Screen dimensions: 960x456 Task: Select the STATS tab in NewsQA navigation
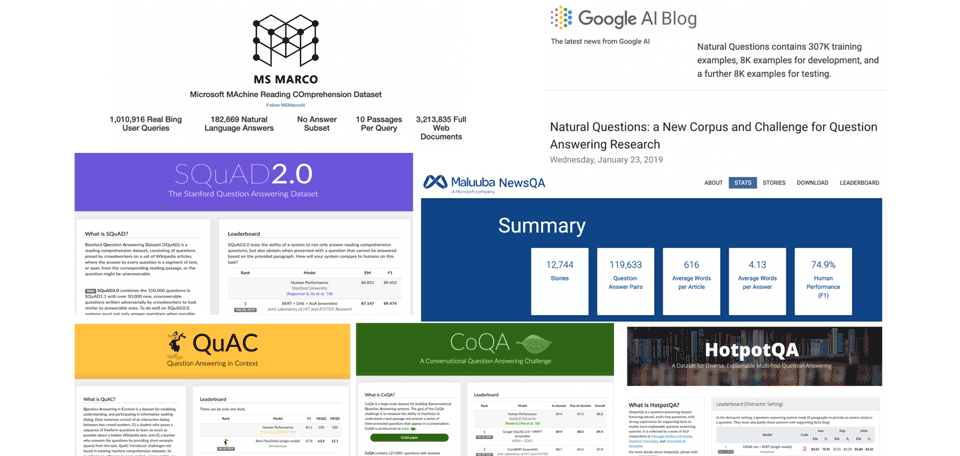[x=743, y=182]
